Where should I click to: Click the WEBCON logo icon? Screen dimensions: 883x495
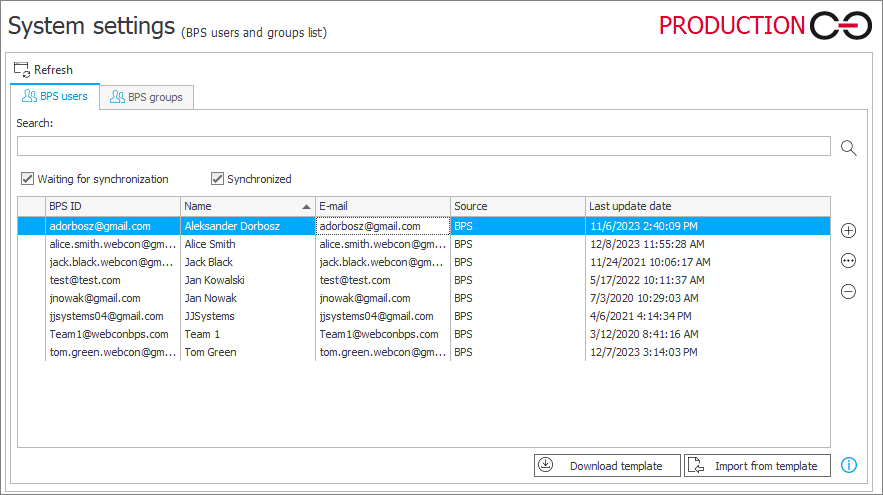(x=841, y=25)
